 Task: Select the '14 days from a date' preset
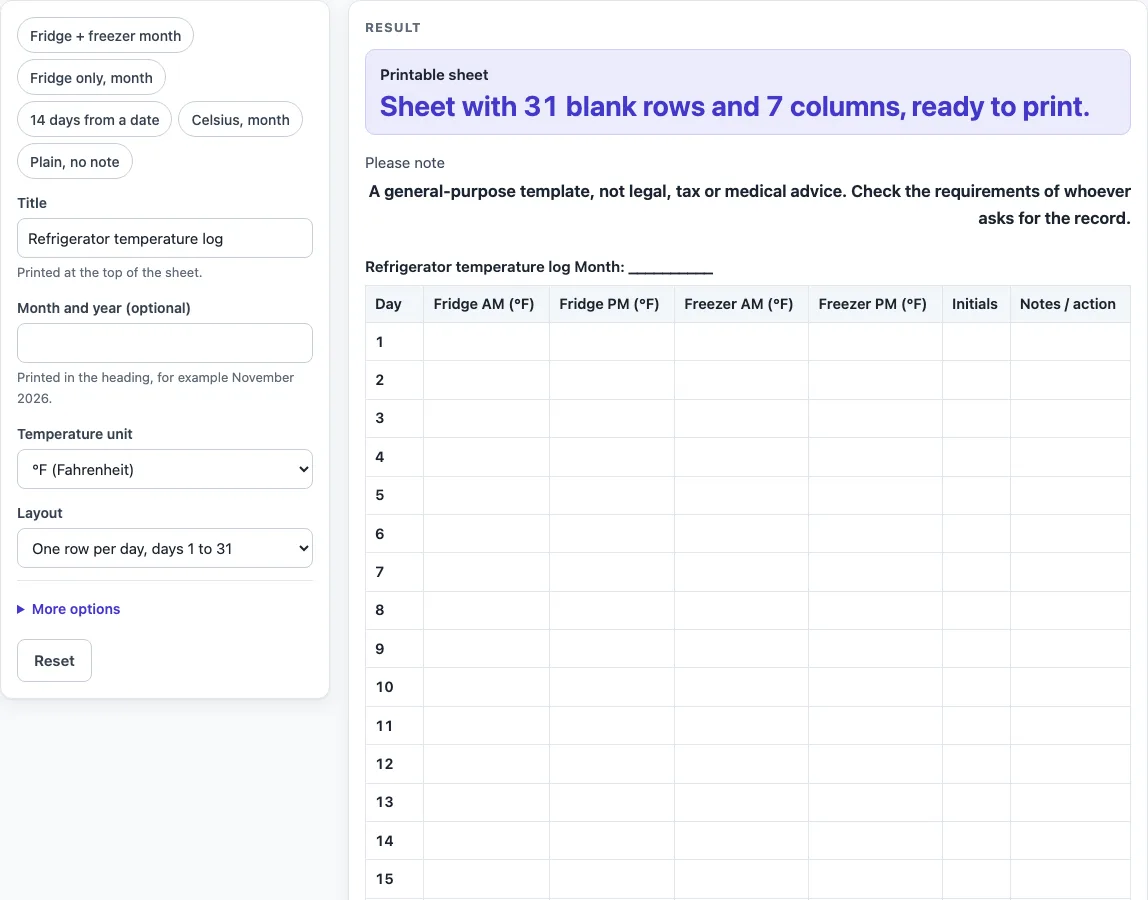coord(94,119)
